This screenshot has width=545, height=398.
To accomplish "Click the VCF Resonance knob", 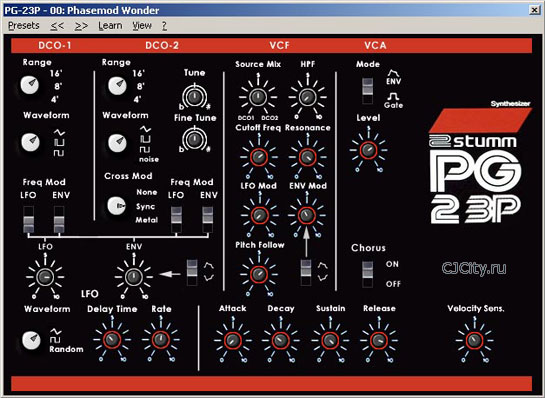I will [x=308, y=157].
